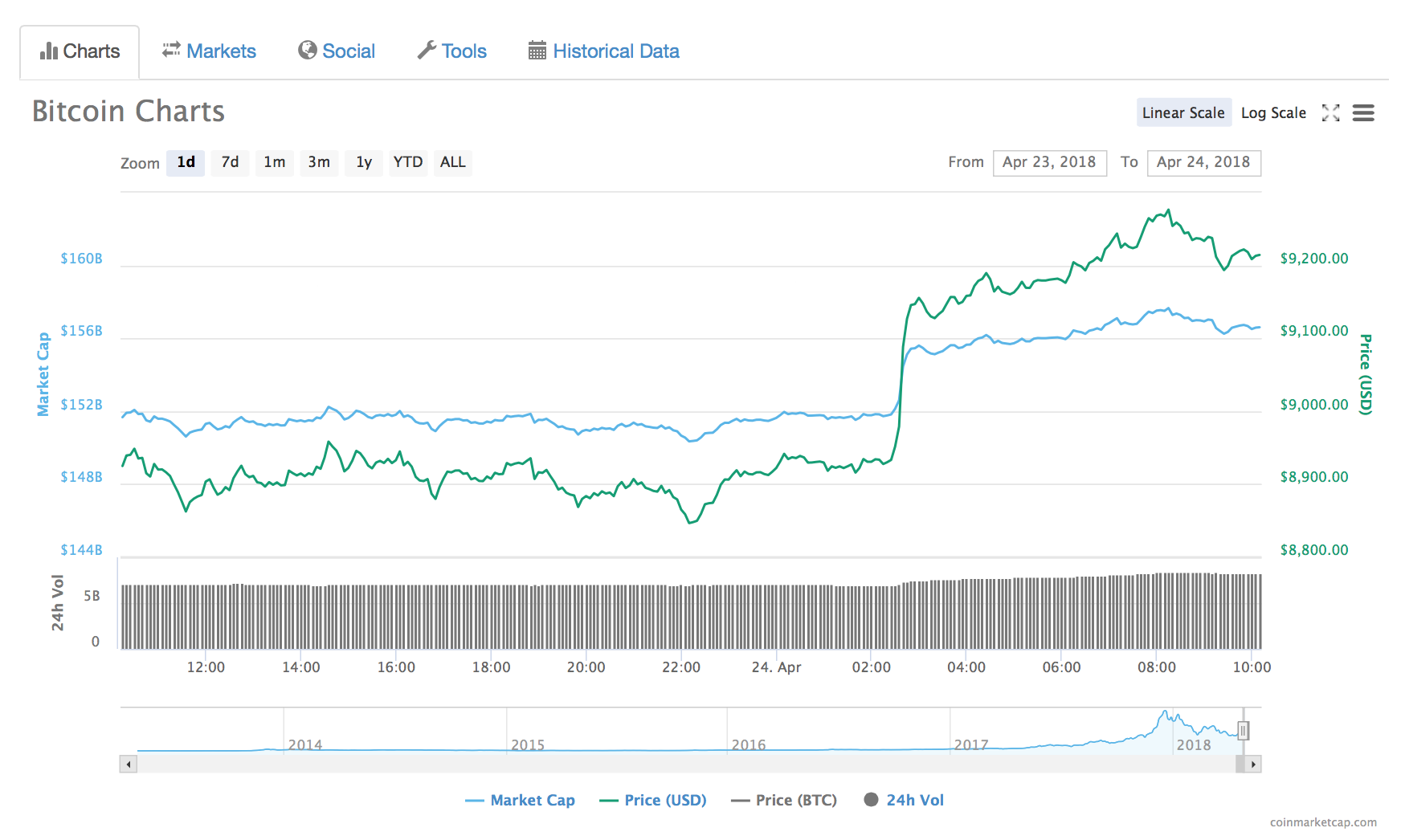Click left arrow on navigator scrollbar

pos(129,765)
